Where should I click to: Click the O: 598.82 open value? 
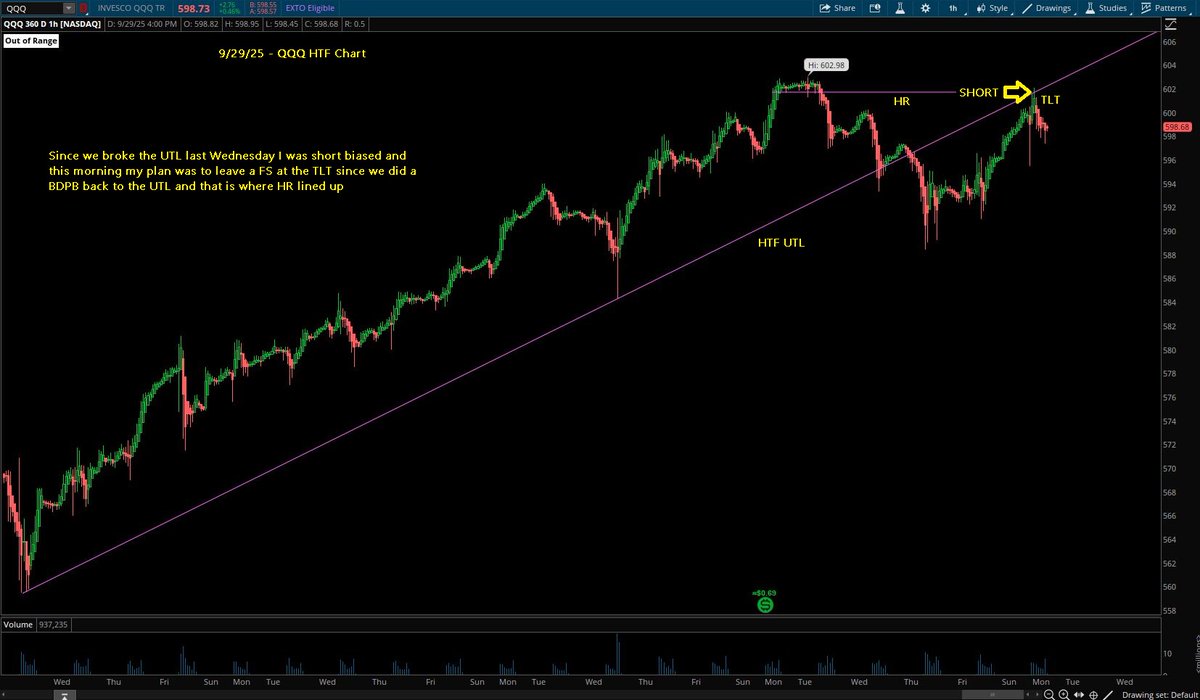[x=202, y=24]
